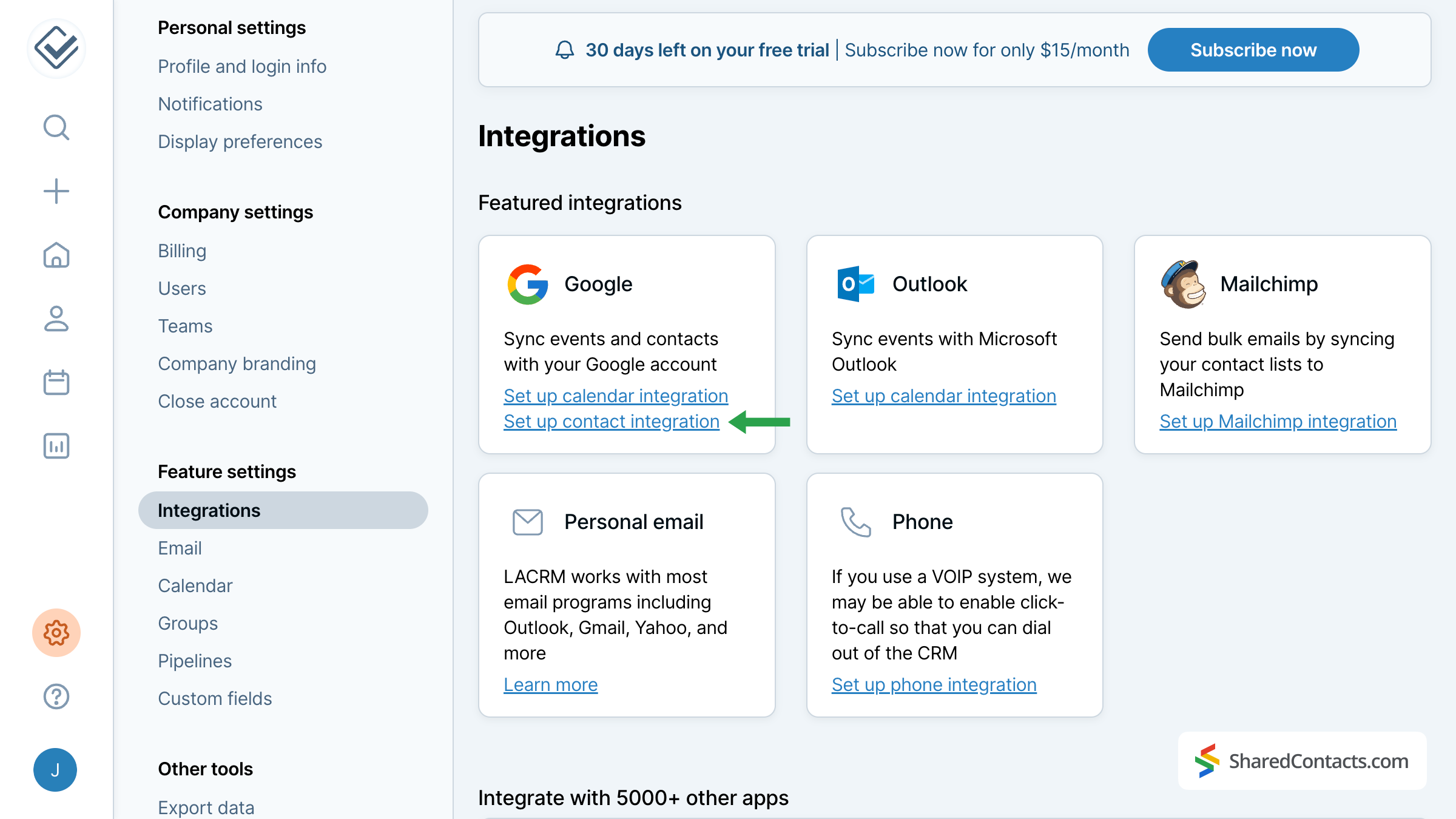Viewport: 1456px width, 819px height.
Task: Click the plus add-new icon
Action: tap(56, 191)
